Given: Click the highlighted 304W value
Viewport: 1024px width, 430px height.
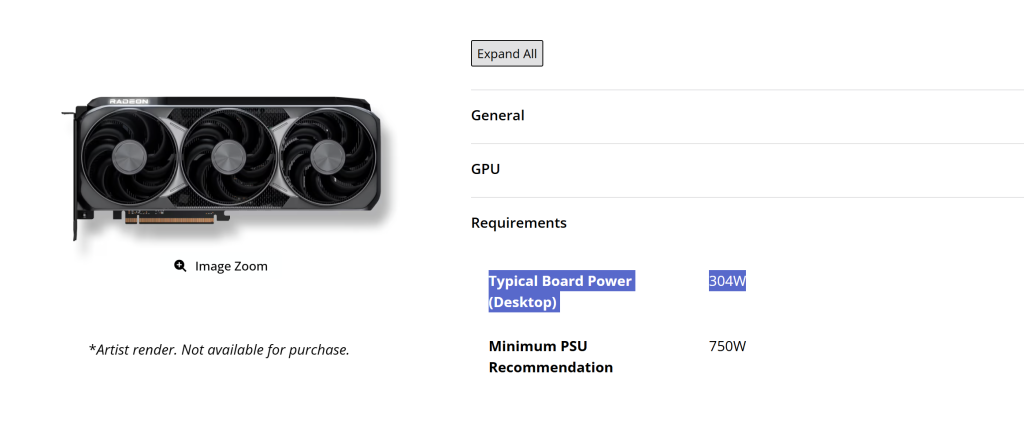Looking at the screenshot, I should 728,281.
